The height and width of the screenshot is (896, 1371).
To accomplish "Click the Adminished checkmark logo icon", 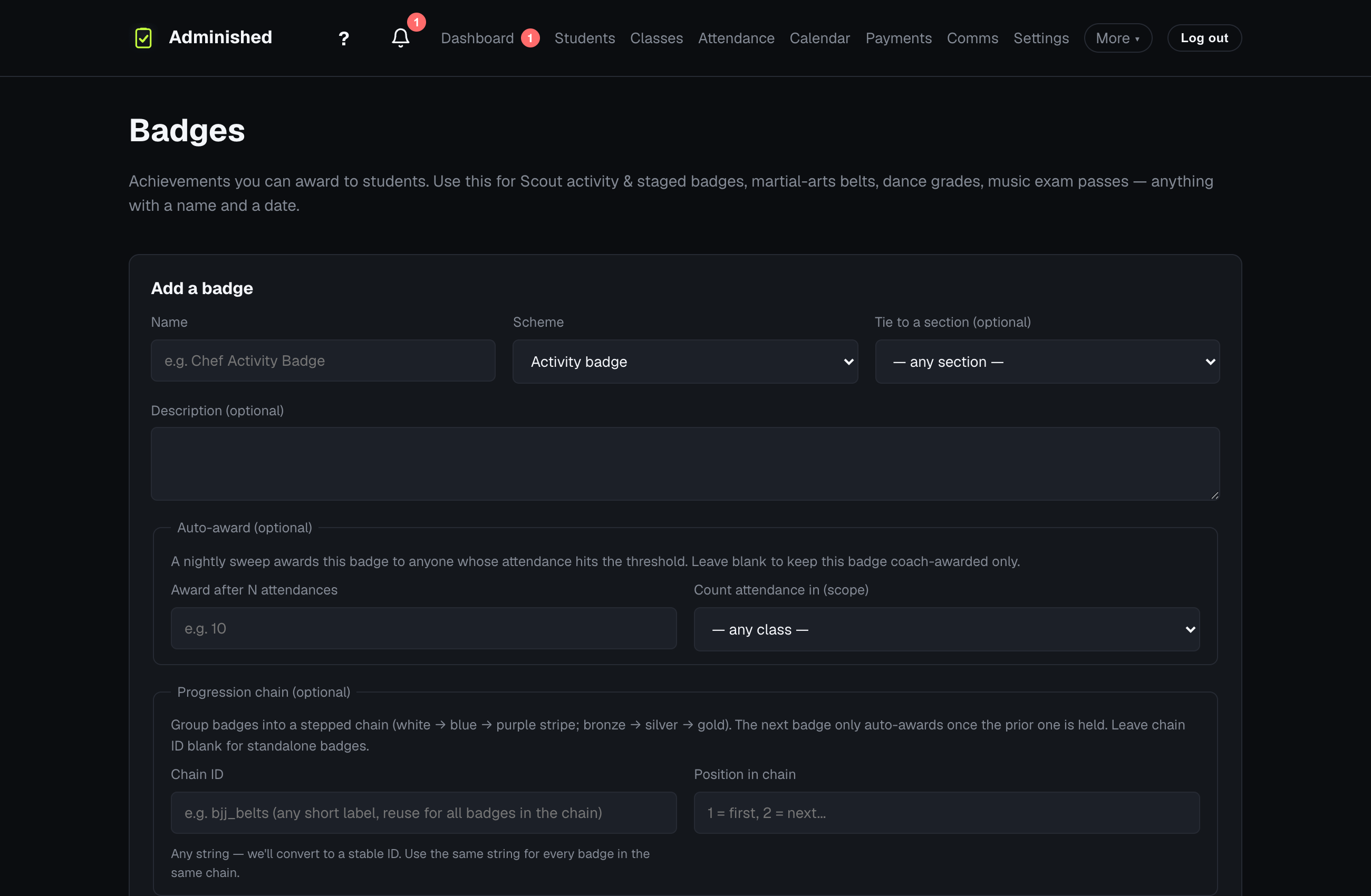I will tap(143, 38).
